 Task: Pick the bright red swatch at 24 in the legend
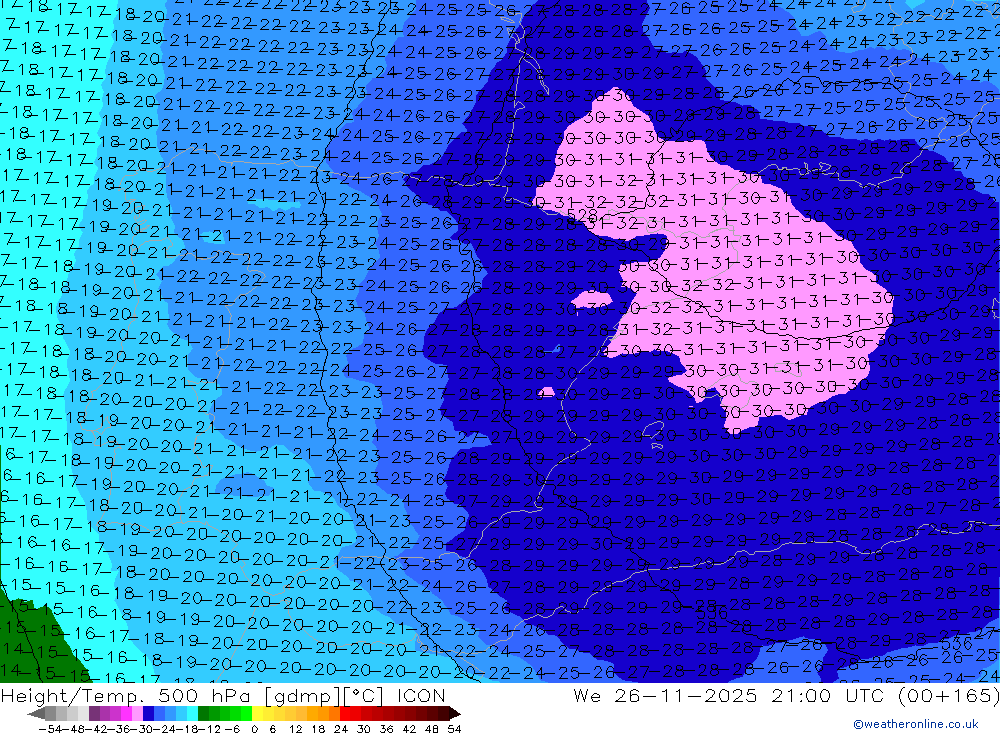[345, 713]
